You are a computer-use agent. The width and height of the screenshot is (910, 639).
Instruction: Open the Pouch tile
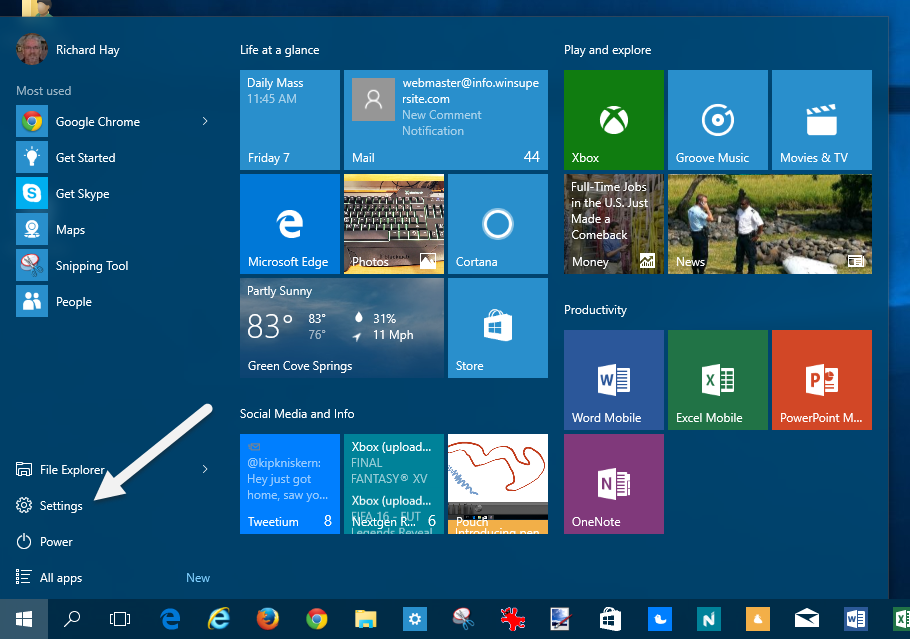[497, 484]
